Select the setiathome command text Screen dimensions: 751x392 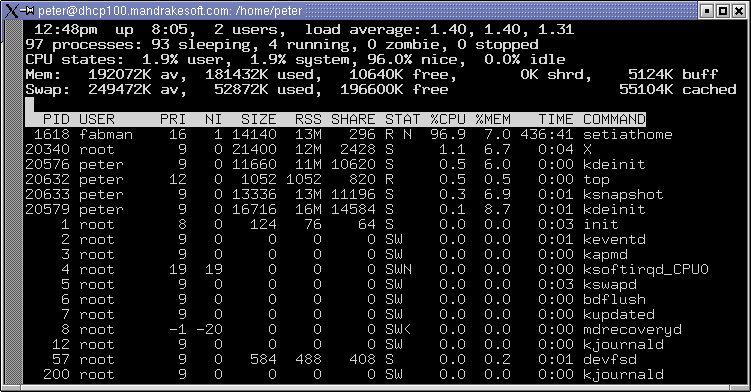(627, 134)
